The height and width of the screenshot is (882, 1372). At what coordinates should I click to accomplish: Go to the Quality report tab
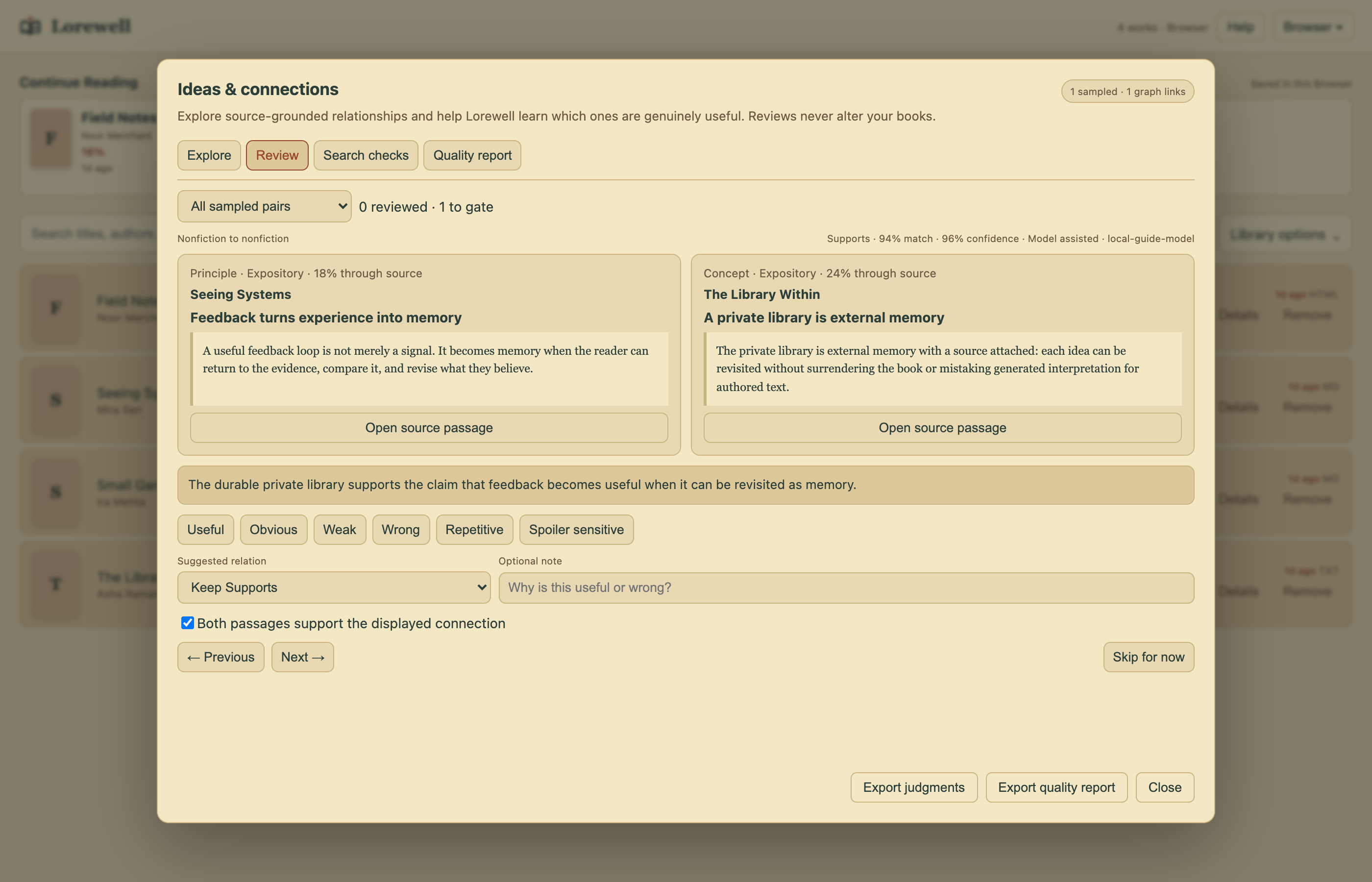(472, 155)
